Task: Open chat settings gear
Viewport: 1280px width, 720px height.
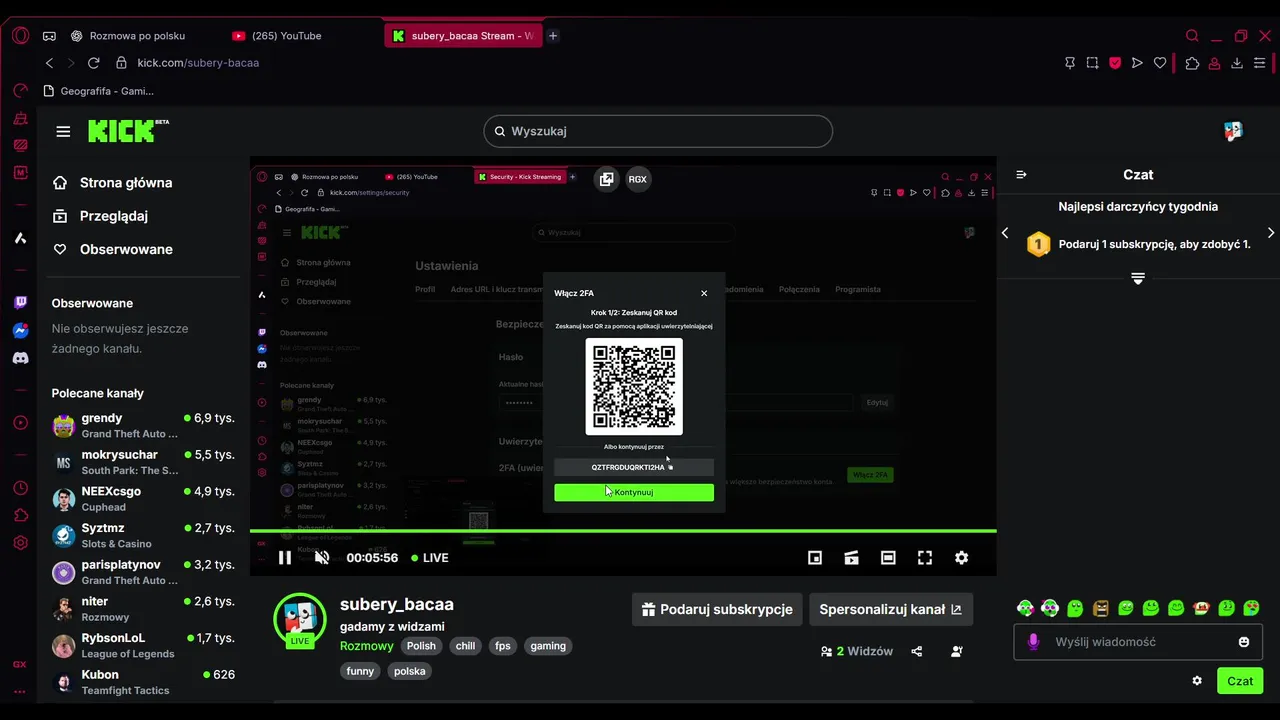Action: (1197, 681)
